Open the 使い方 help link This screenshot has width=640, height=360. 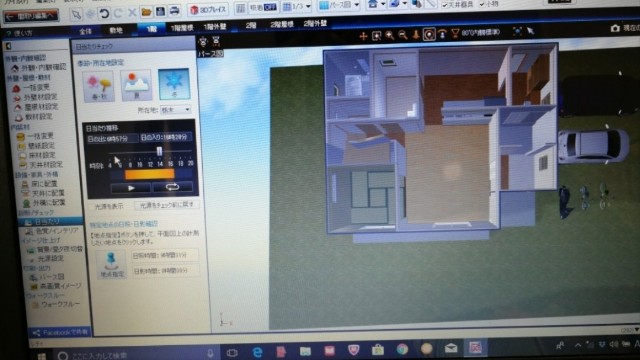click(19, 33)
